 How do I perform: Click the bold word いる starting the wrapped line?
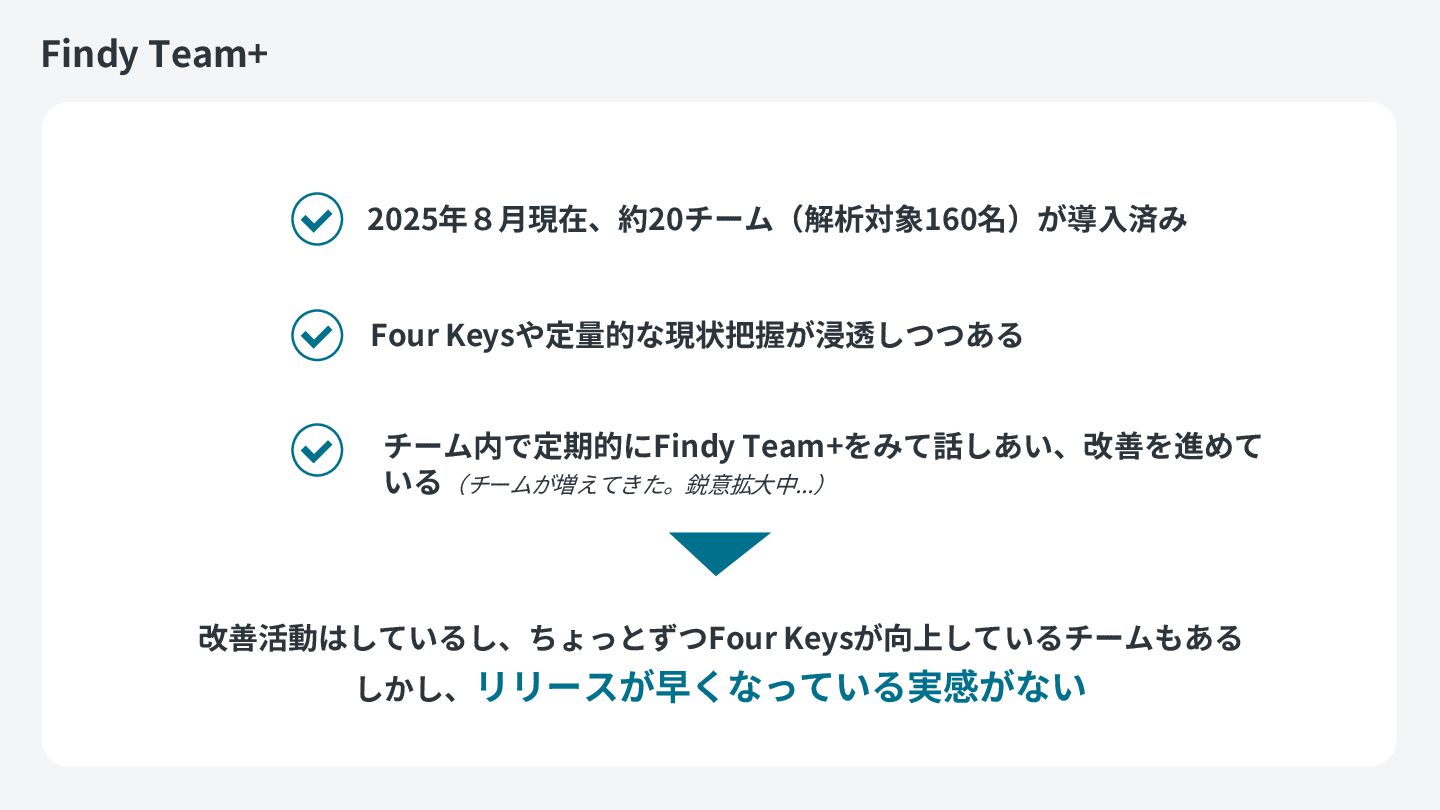413,483
